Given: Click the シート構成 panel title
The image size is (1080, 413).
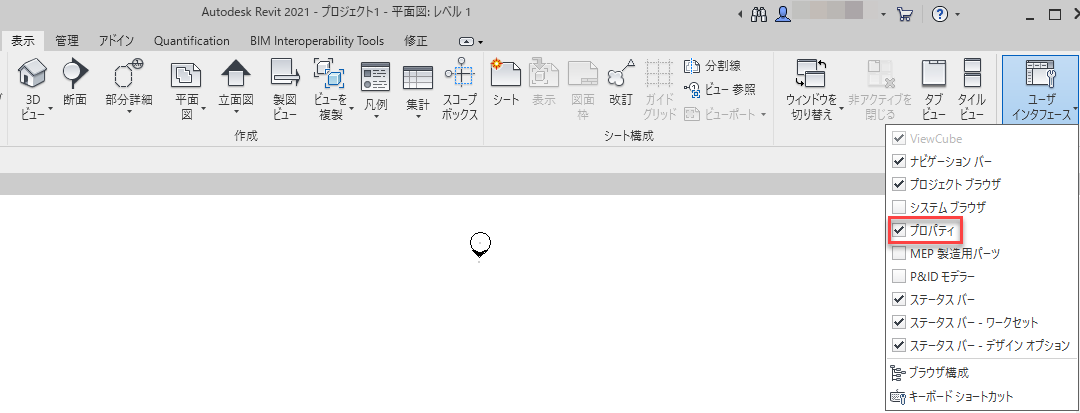Looking at the screenshot, I should [628, 136].
